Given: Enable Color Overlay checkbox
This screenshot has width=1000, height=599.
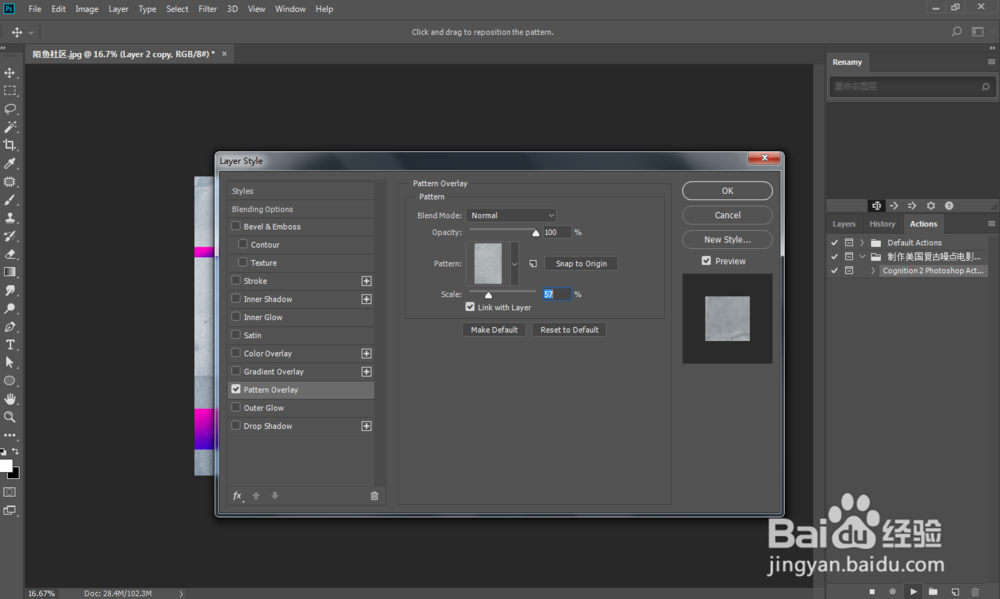Looking at the screenshot, I should point(236,352).
